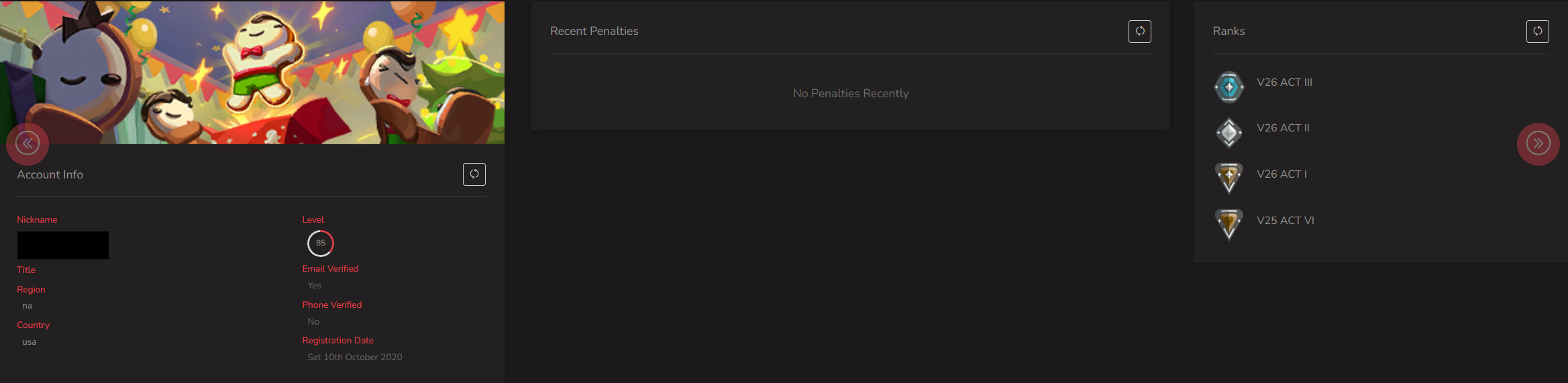Click the No Penalties Recently message
Viewport: 1568px width, 383px height.
point(851,94)
